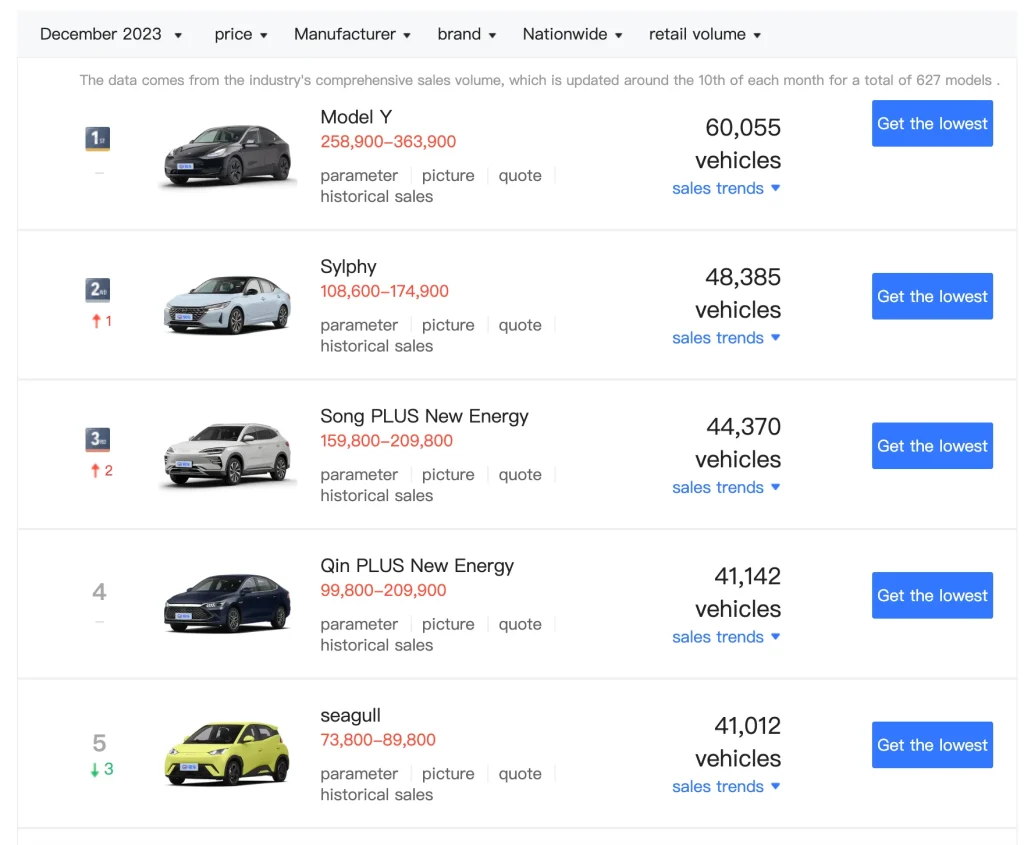Click Get the lowest for seagull
The image size is (1024, 845).
tap(932, 745)
